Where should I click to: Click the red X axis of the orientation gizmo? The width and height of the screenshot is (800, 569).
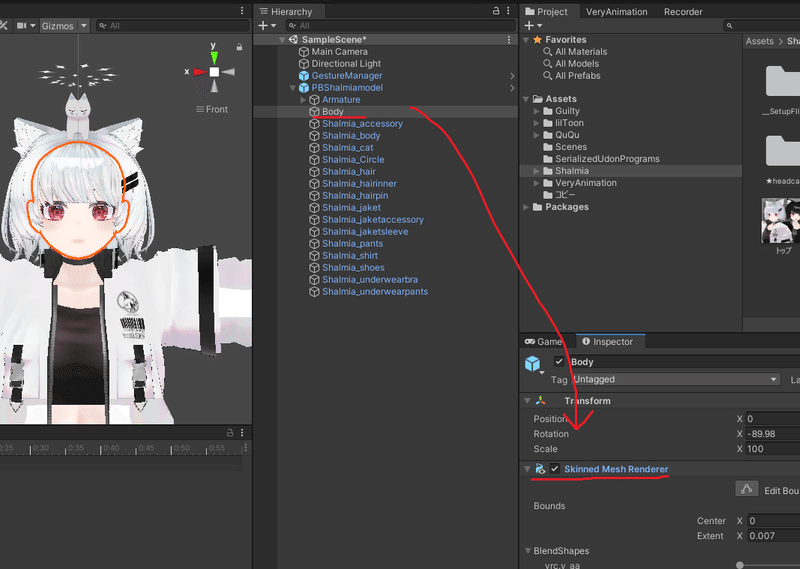[199, 72]
